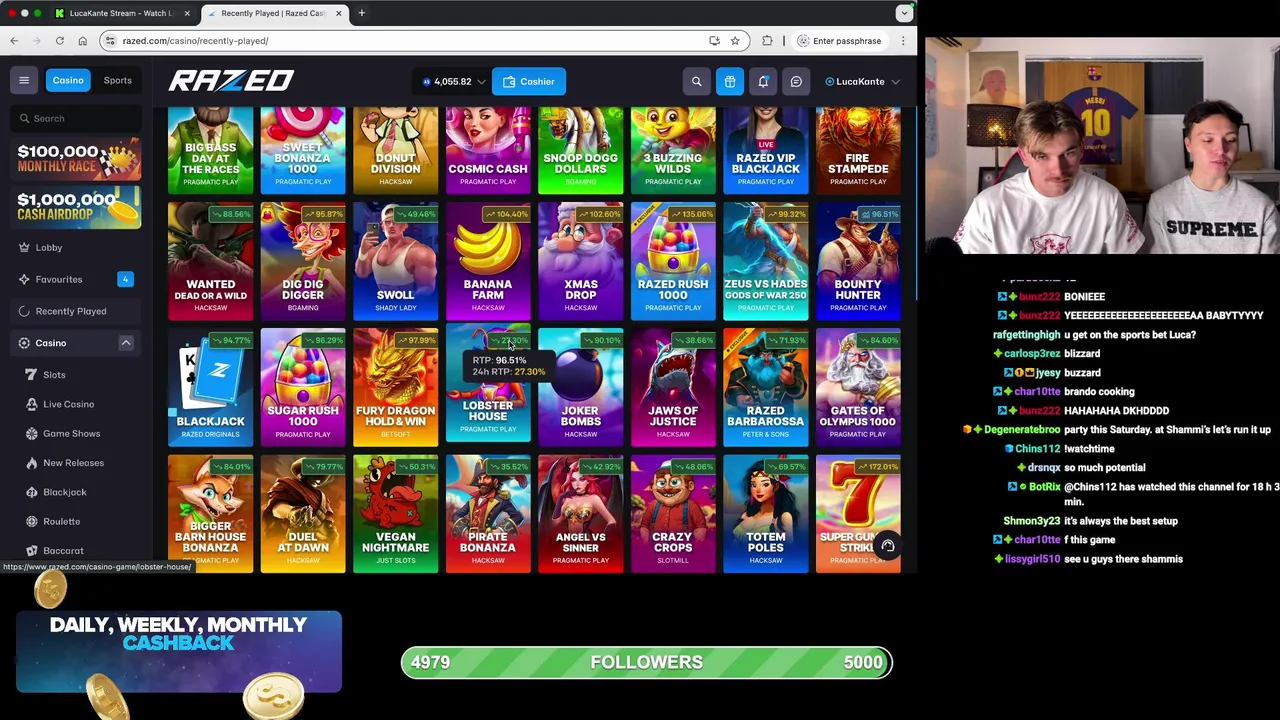
Task: Open Blackjack category in sidebar
Action: coord(65,492)
